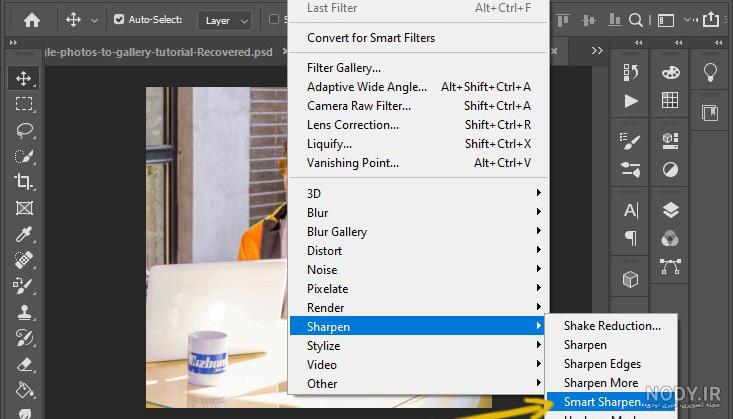Pick the Eyedropper tool
The image size is (733, 419).
[x=23, y=234]
